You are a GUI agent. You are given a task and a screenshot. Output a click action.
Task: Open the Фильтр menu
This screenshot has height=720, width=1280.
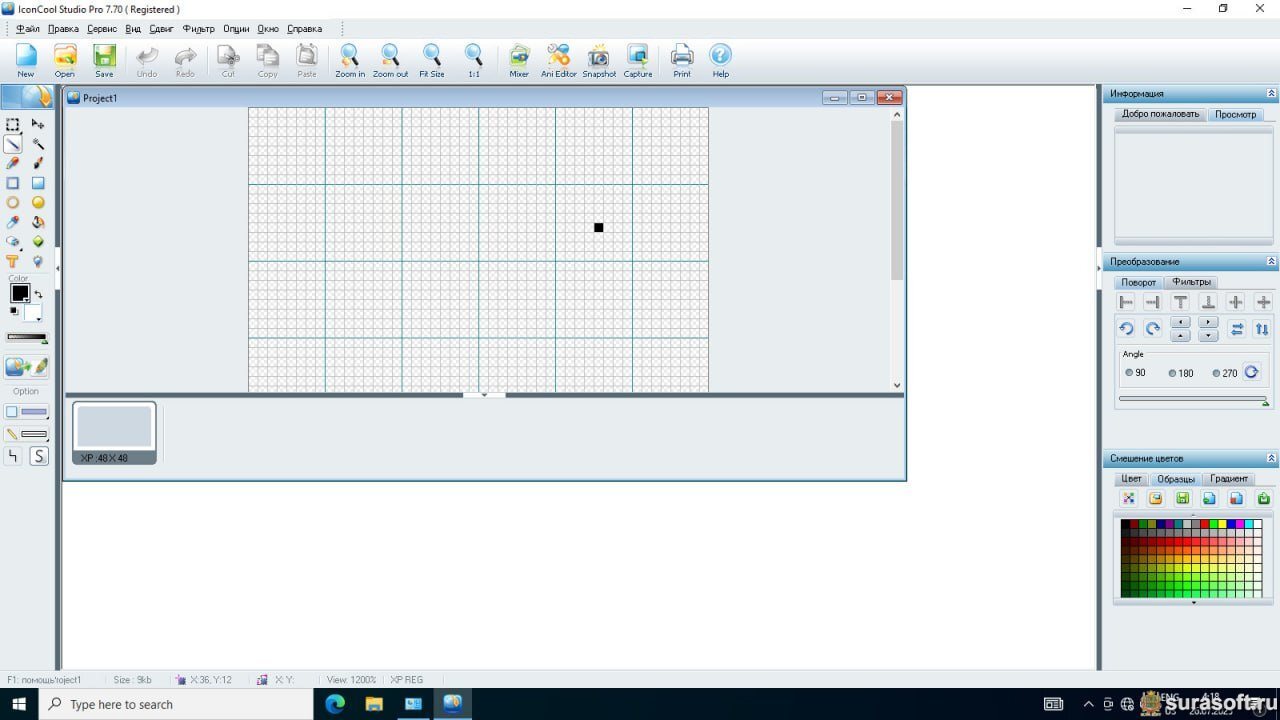[199, 29]
